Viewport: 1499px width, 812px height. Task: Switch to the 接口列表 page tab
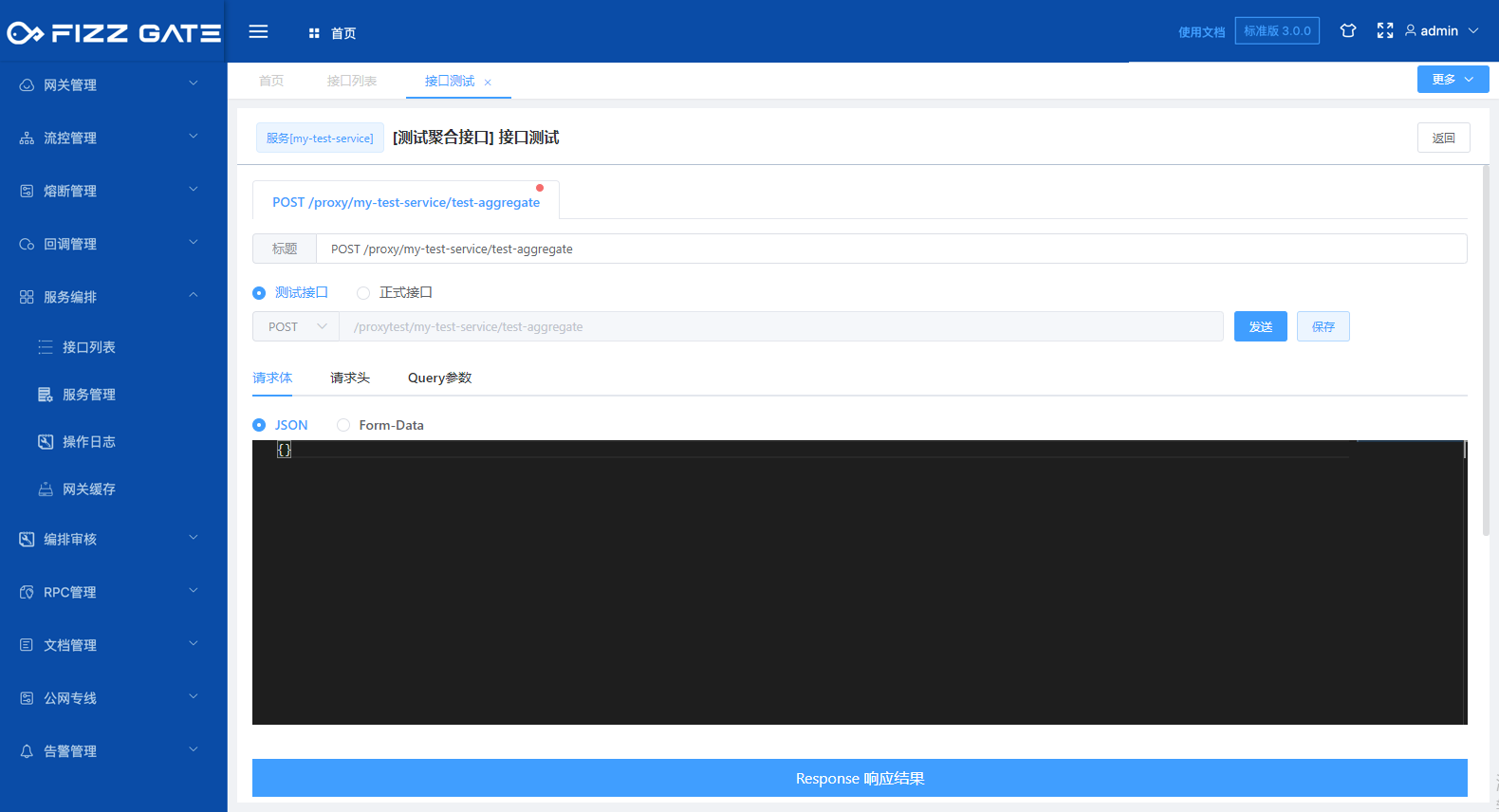(x=352, y=81)
